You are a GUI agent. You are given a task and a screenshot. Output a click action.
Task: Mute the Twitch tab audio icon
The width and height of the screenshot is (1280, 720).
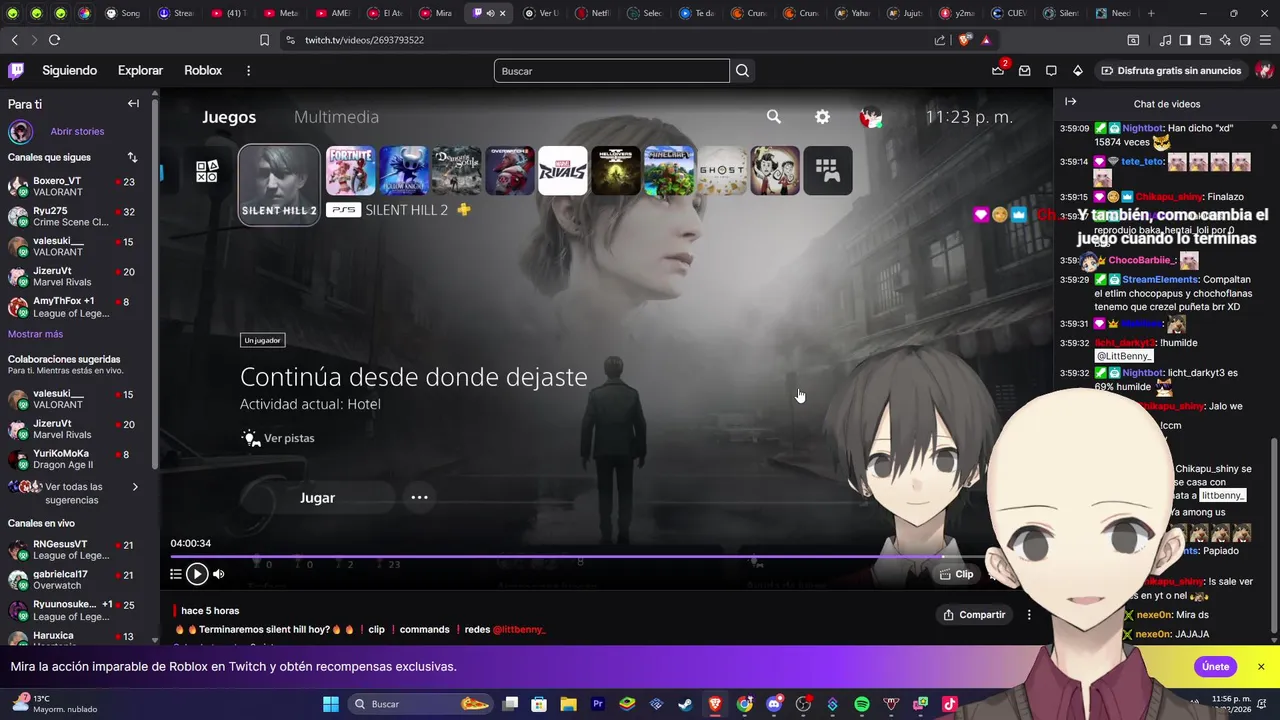point(490,13)
